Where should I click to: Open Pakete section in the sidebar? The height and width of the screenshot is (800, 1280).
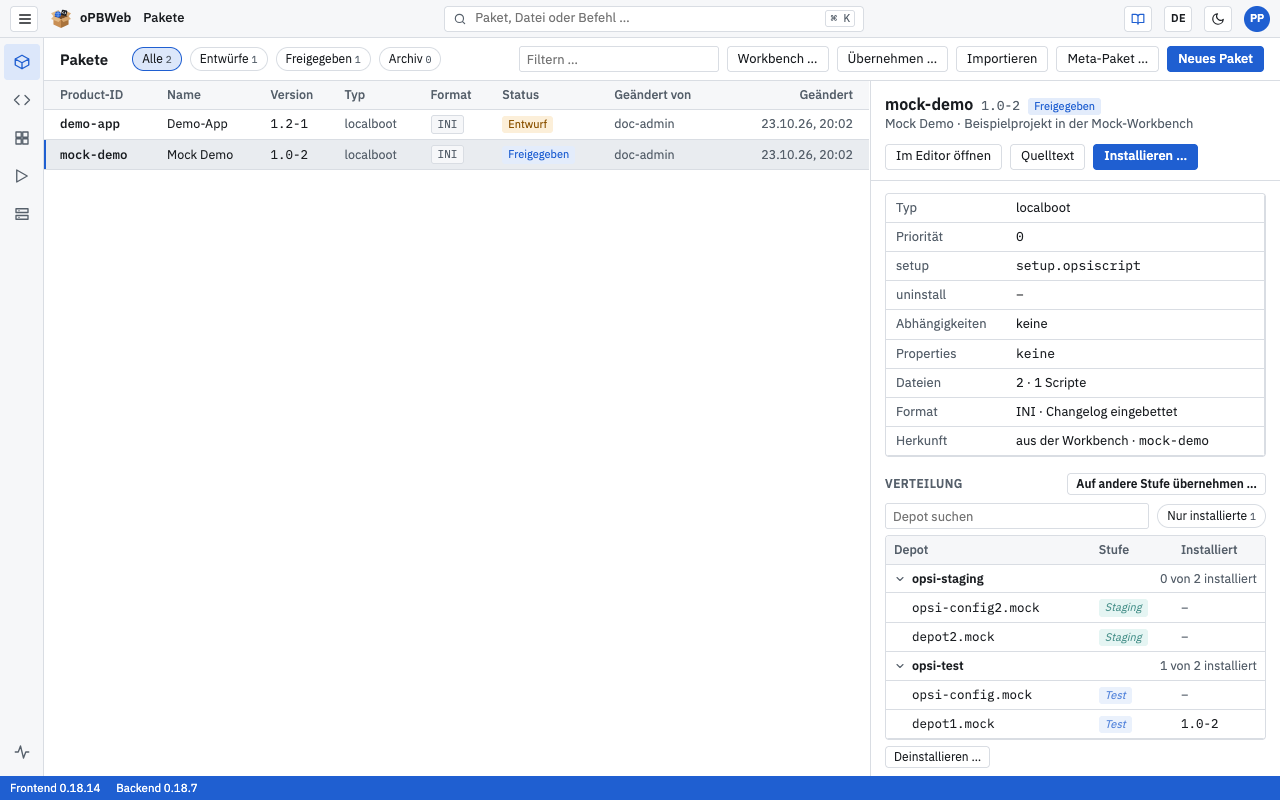coord(22,62)
